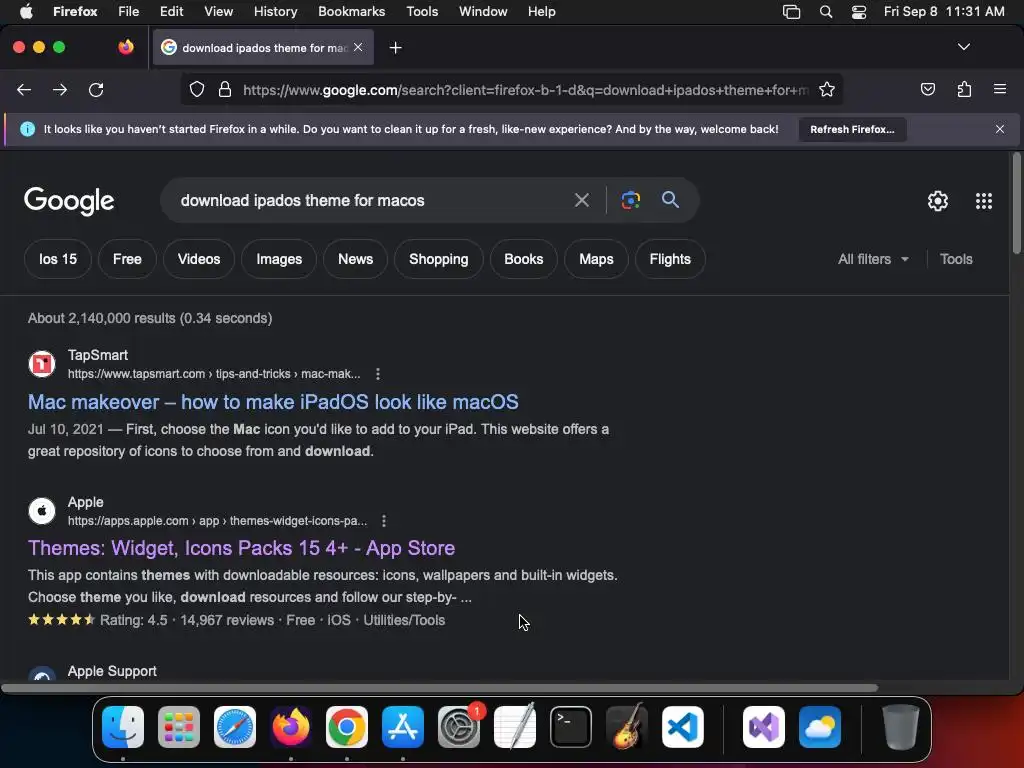Open Google quick settings gear
Viewport: 1024px width, 768px height.
(938, 200)
